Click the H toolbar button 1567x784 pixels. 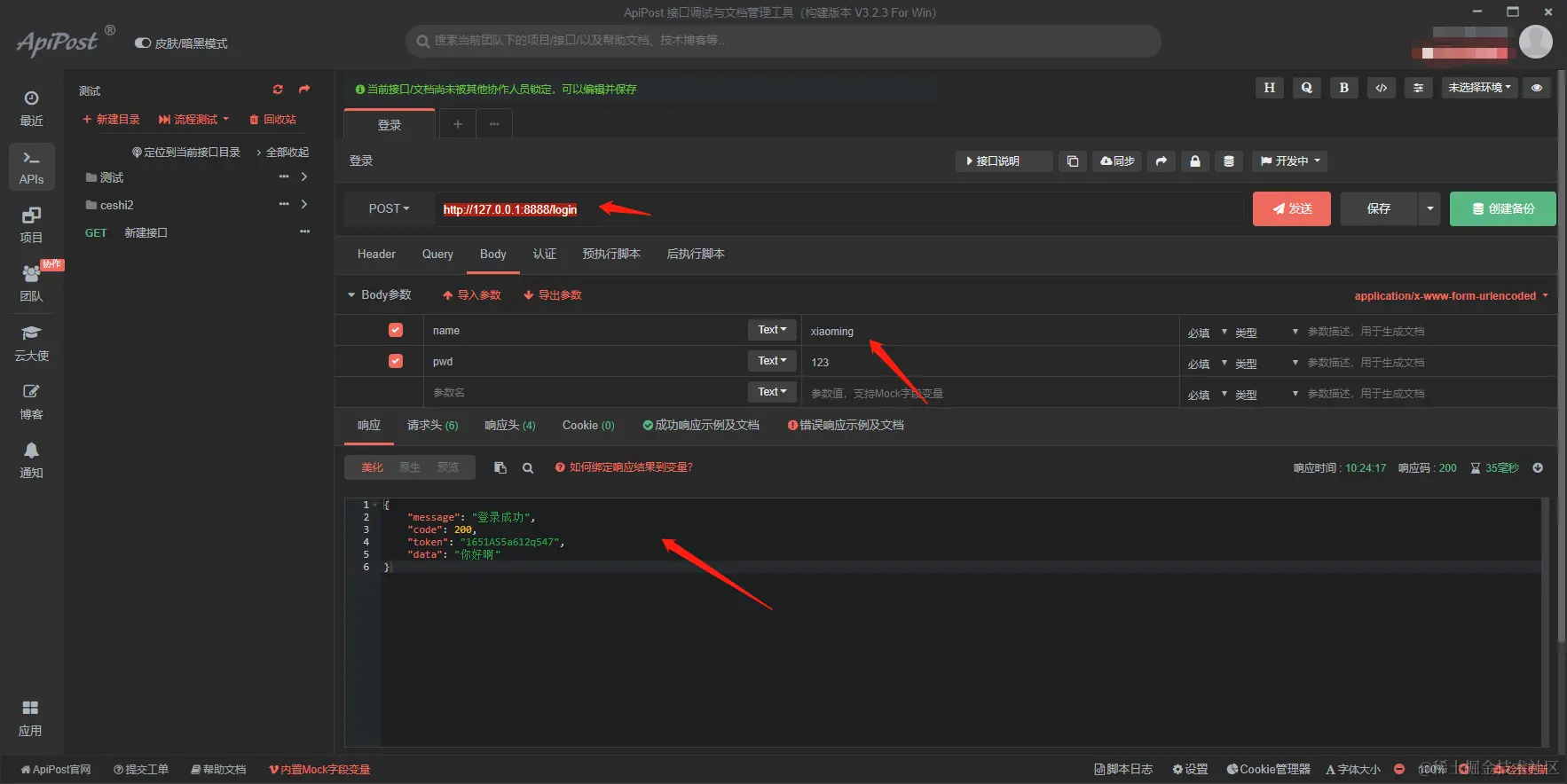pos(1269,88)
